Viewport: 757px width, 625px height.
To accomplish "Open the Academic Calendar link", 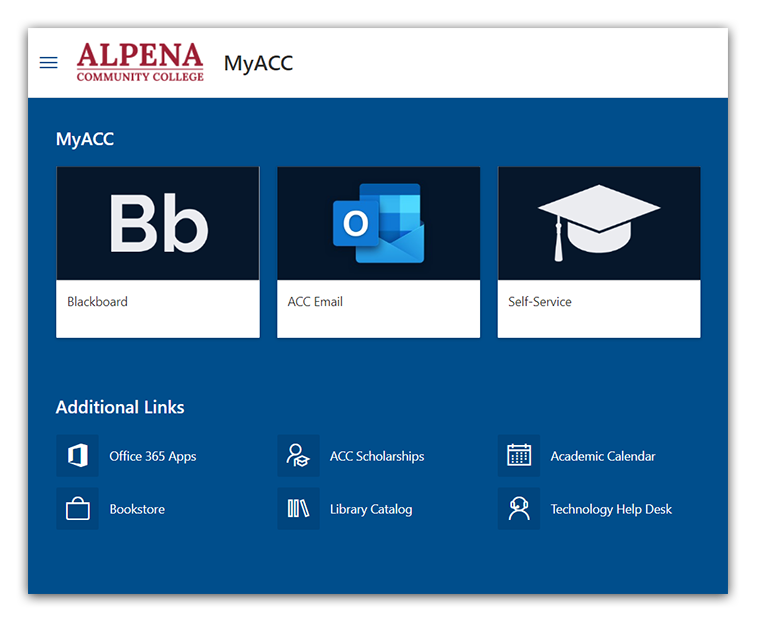I will pyautogui.click(x=603, y=456).
